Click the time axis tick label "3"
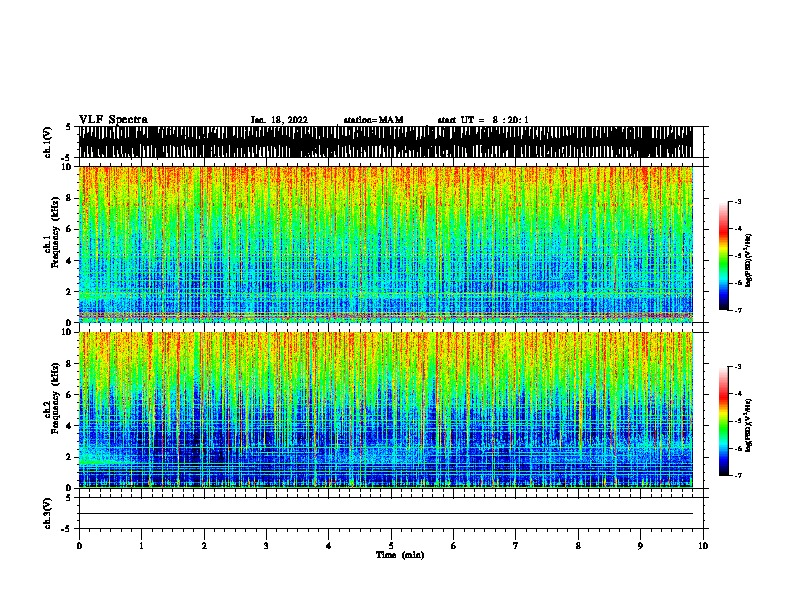Viewport: 792px width, 612px height. click(266, 546)
